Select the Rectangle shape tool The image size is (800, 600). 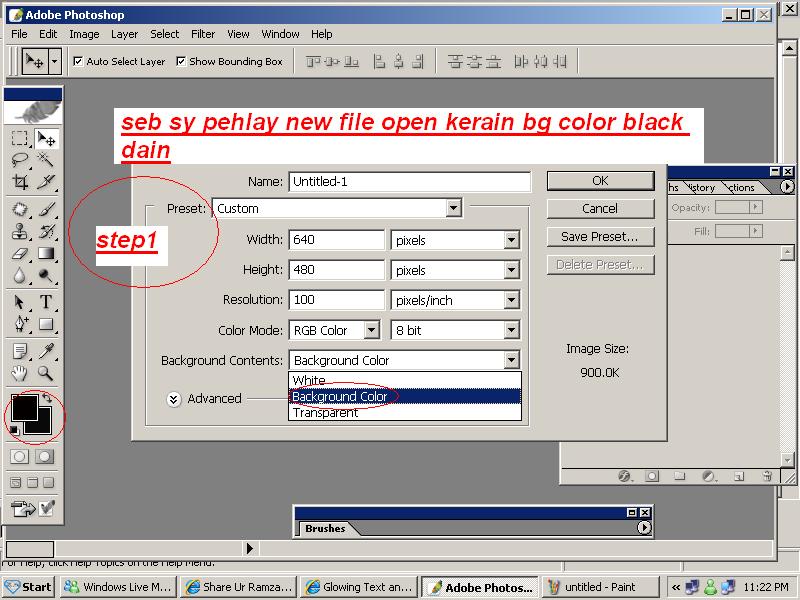pyautogui.click(x=46, y=324)
